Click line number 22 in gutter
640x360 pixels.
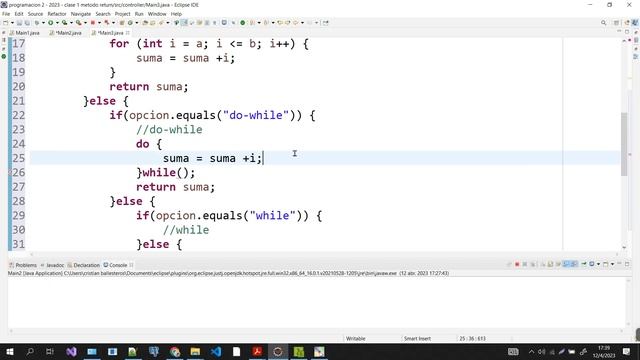tap(19, 116)
